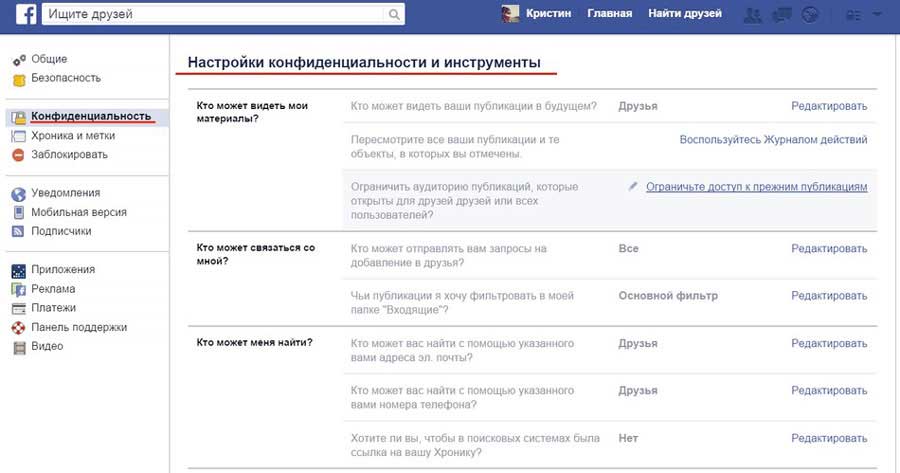Open privacy shortcuts icon in top bar

[x=854, y=15]
